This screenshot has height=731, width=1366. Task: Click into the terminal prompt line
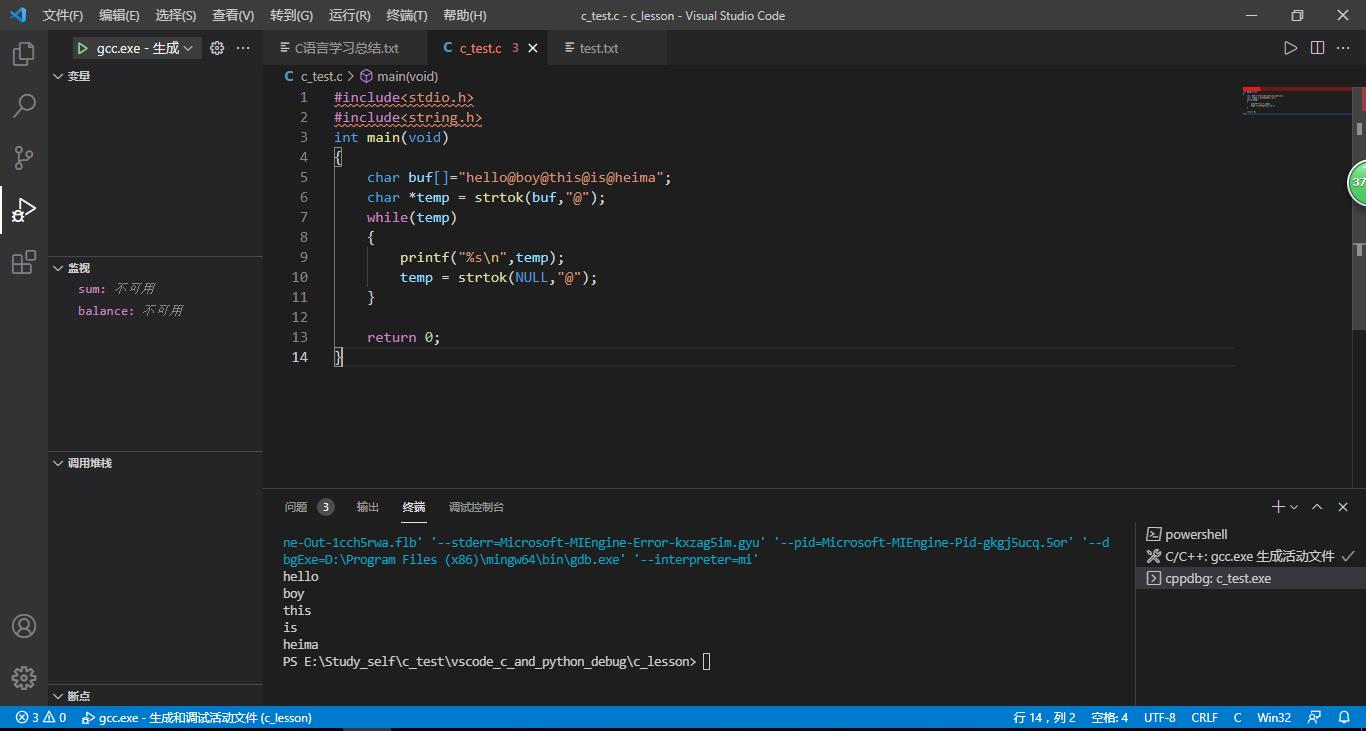pos(496,661)
